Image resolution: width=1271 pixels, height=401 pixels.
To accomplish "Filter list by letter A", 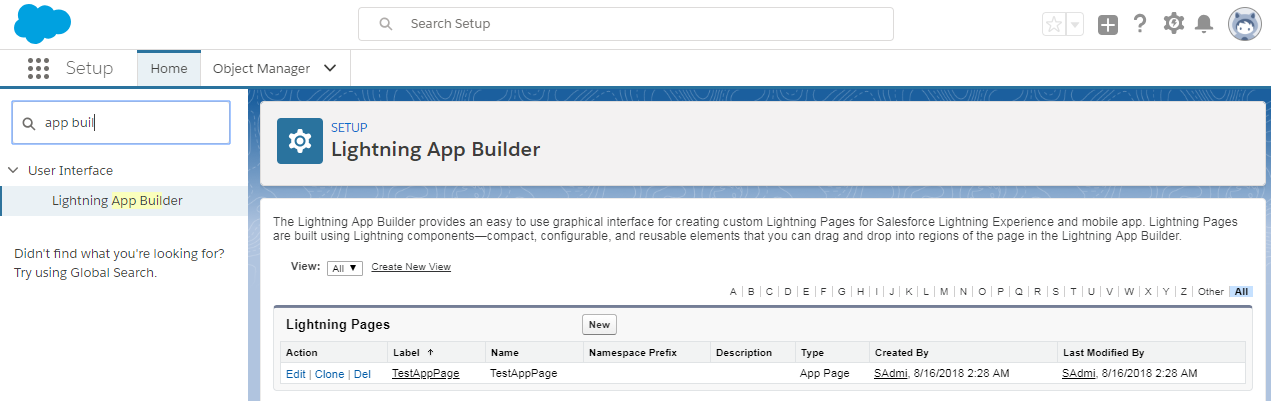I will pos(733,292).
